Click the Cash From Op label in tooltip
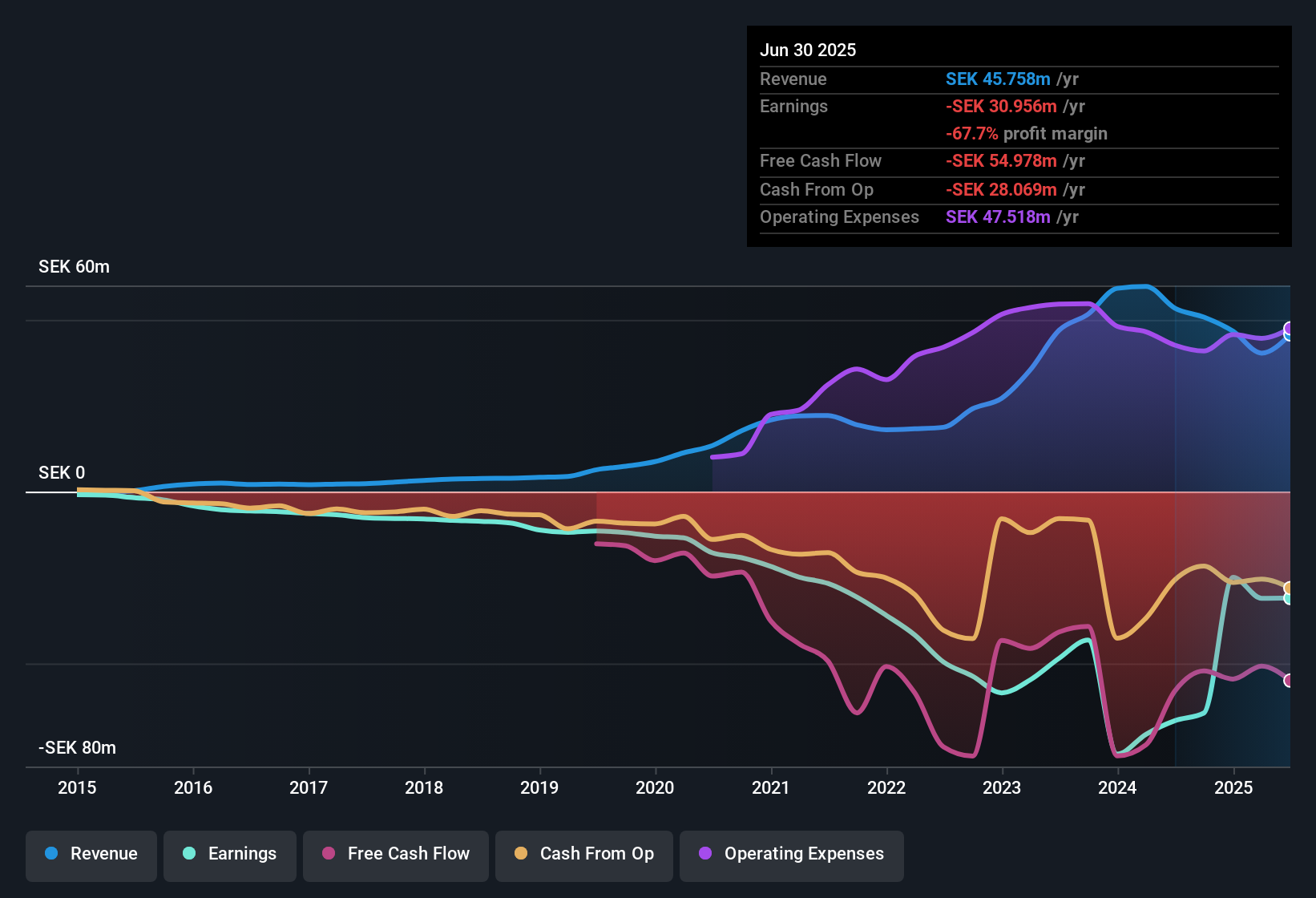This screenshot has width=1316, height=898. click(817, 189)
